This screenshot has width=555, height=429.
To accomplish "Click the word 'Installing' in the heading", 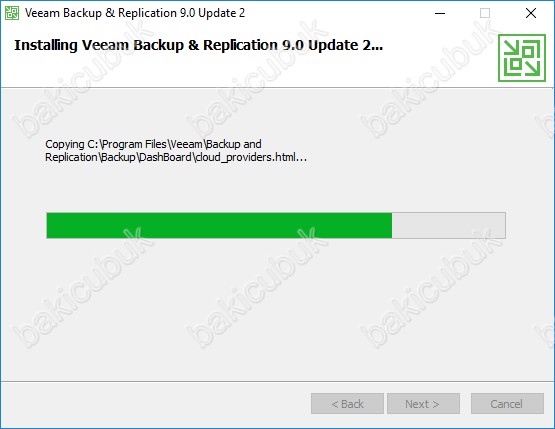I will tap(46, 45).
